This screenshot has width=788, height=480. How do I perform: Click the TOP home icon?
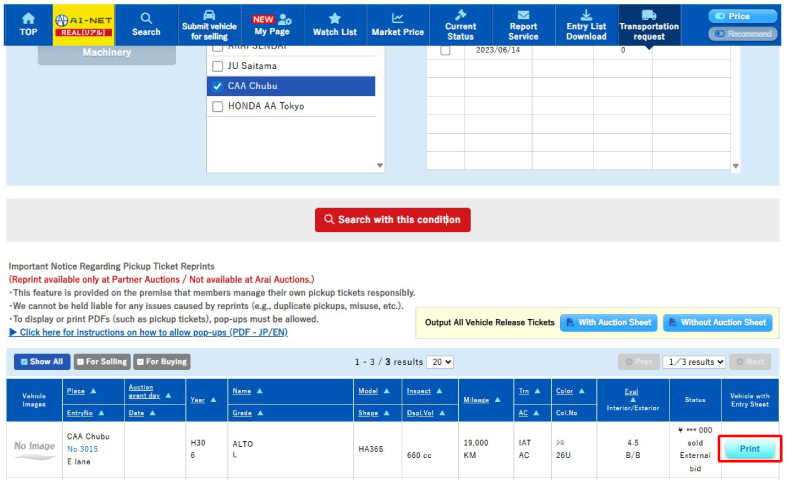pyautogui.click(x=27, y=18)
